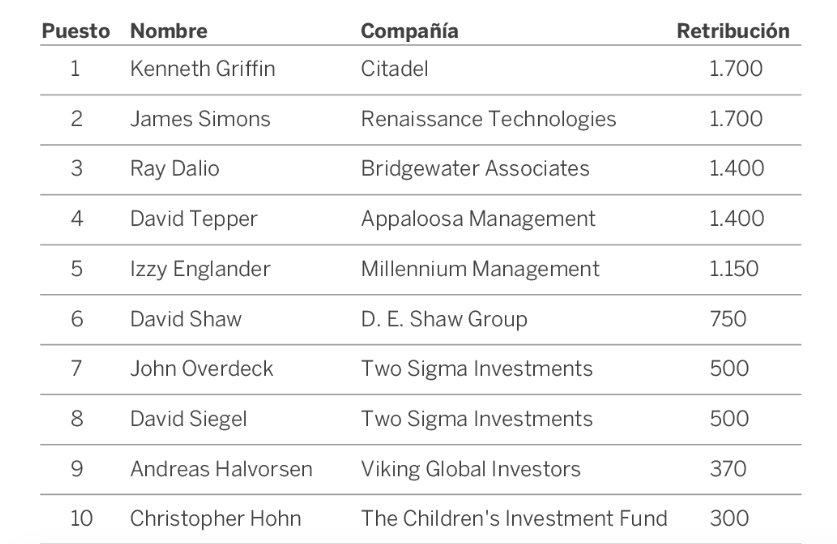Viewport: 837px width, 544px height.
Task: Click the Nombre column header
Action: click(x=168, y=31)
